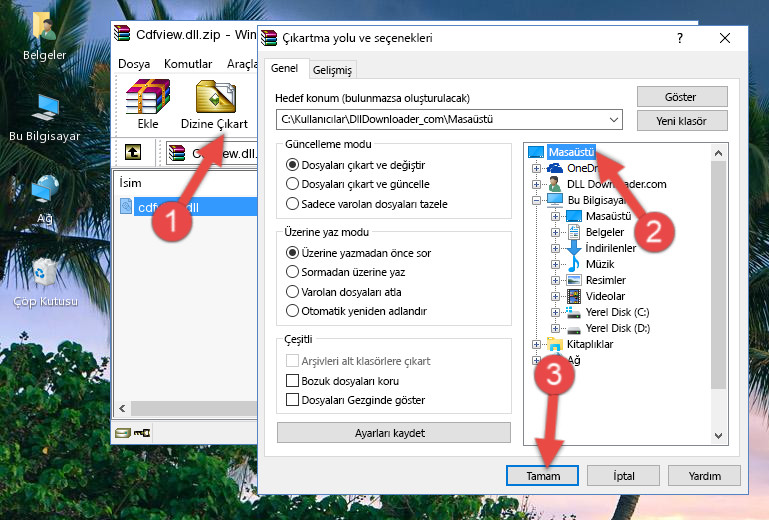Image resolution: width=769 pixels, height=520 pixels.
Task: Select Resimler picture icon in folder tree
Action: (573, 280)
